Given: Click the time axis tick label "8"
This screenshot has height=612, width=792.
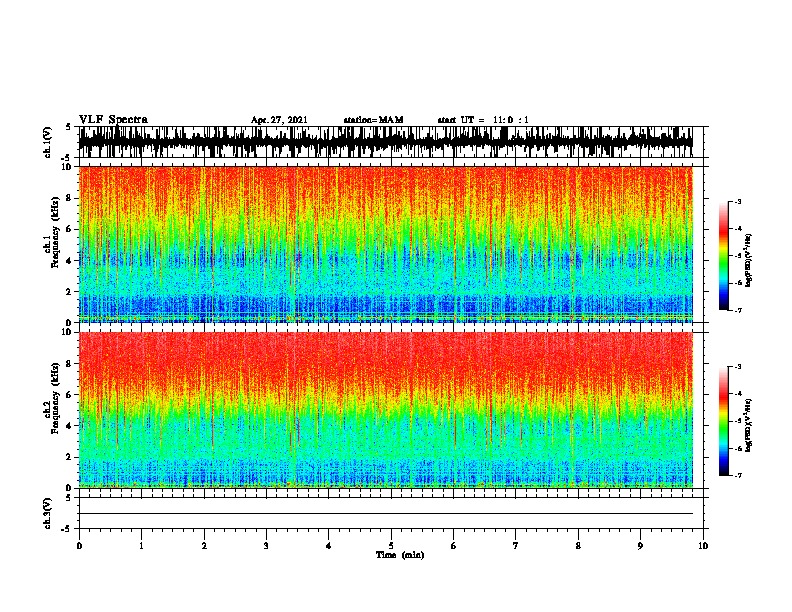Looking at the screenshot, I should click(x=578, y=546).
